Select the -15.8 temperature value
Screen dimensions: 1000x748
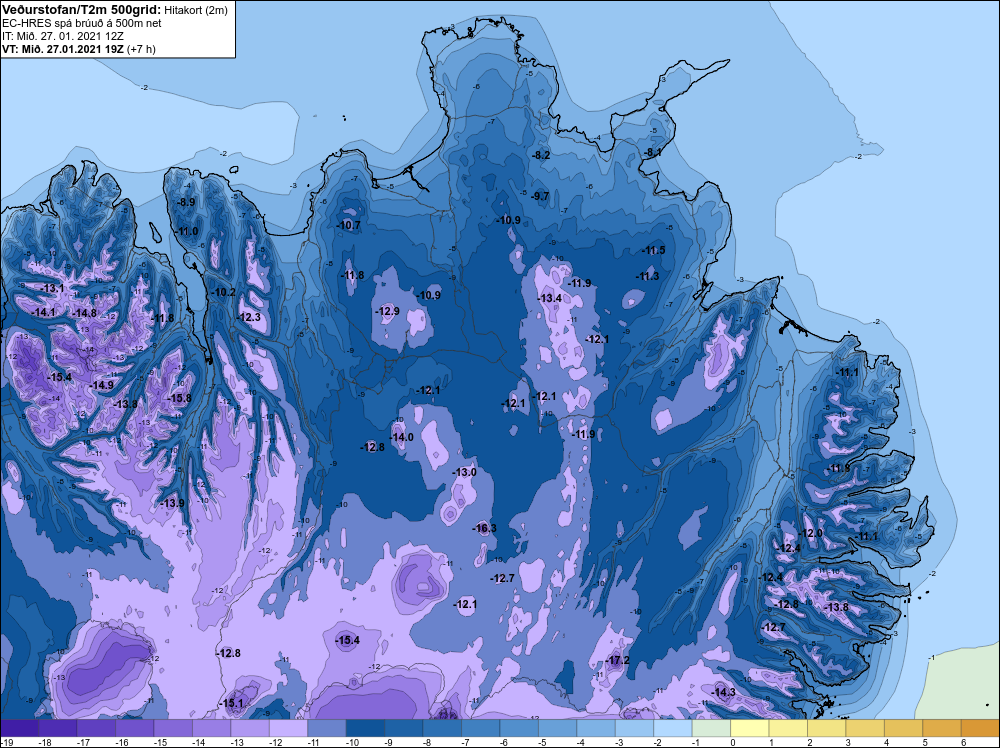[179, 398]
